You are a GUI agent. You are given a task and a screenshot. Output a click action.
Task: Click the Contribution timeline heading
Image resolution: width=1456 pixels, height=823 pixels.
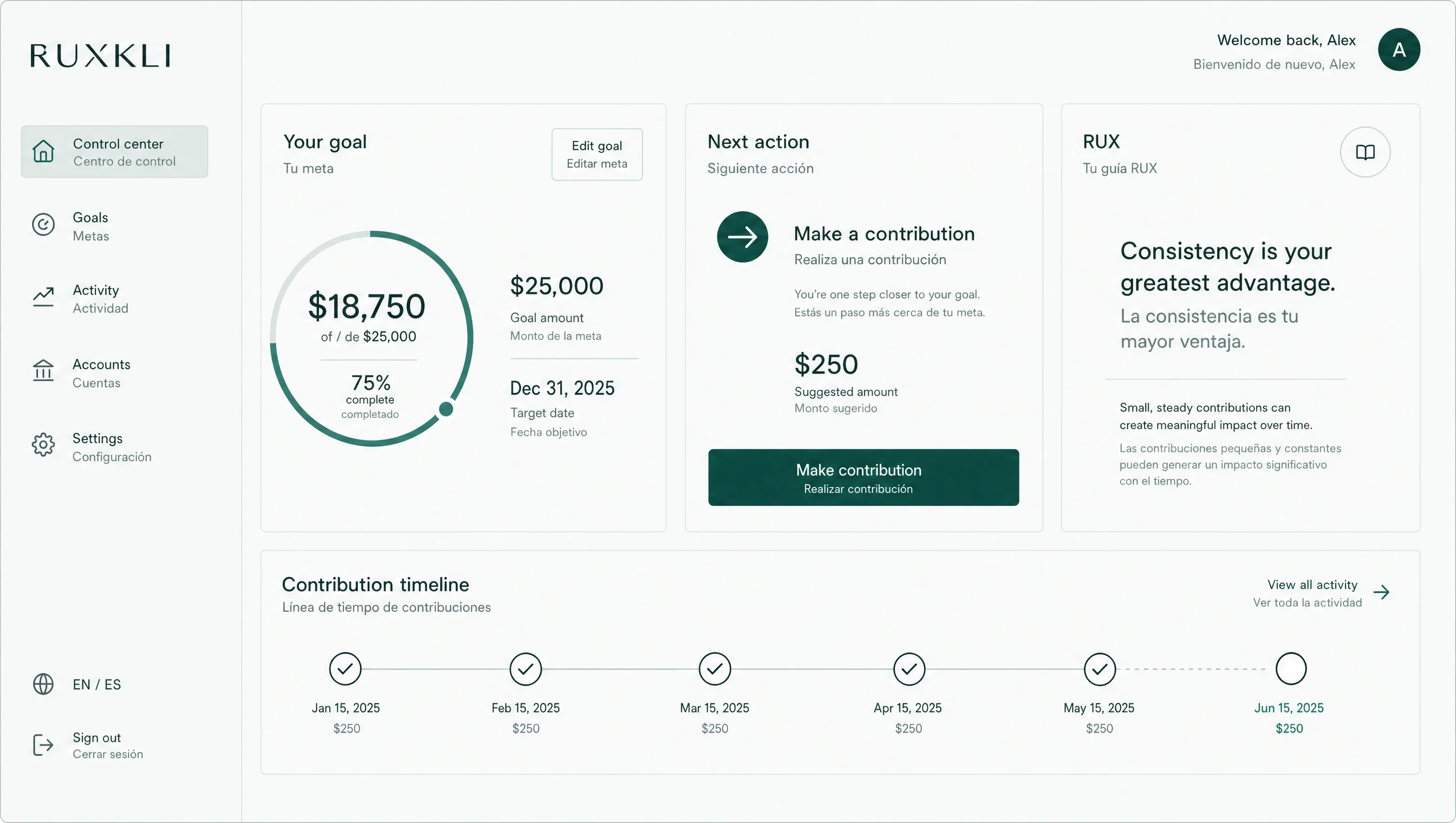point(375,584)
